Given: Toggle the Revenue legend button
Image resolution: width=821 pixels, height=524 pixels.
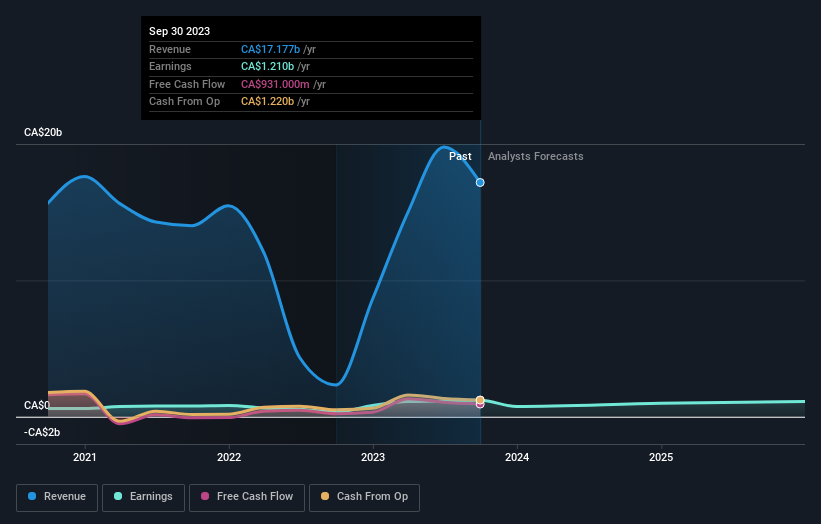Looking at the screenshot, I should 57,497.
